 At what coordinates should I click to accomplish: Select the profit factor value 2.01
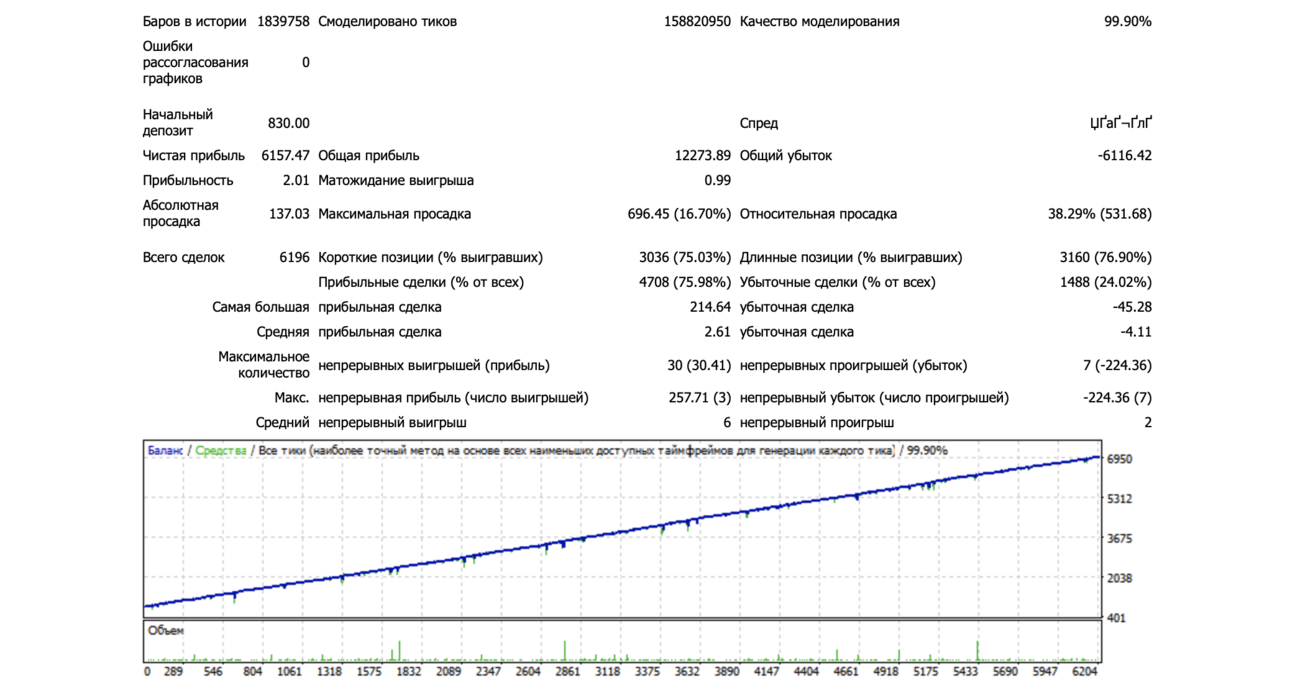pos(297,180)
